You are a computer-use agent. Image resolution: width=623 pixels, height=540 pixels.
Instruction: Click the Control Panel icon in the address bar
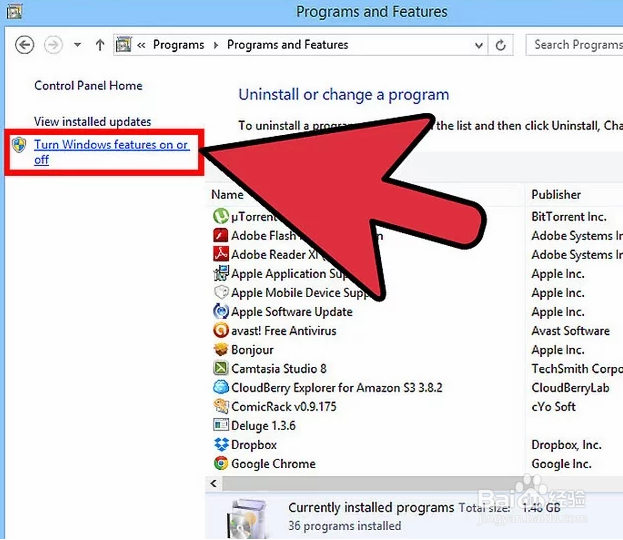point(124,45)
